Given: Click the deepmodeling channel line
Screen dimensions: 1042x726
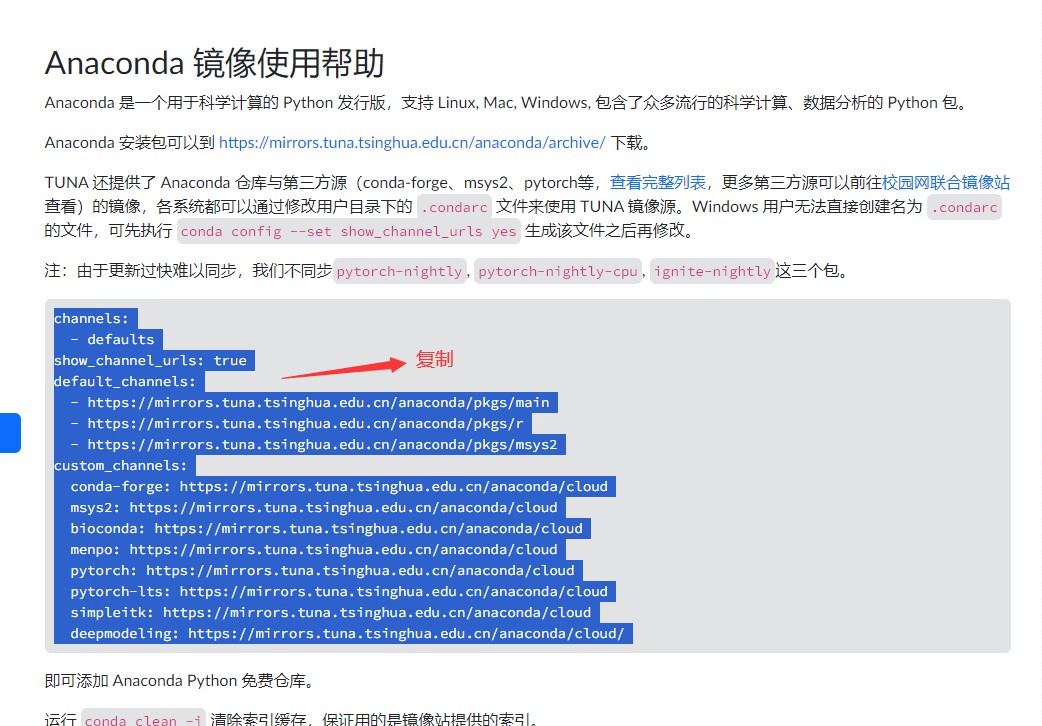Looking at the screenshot, I should point(348,634).
